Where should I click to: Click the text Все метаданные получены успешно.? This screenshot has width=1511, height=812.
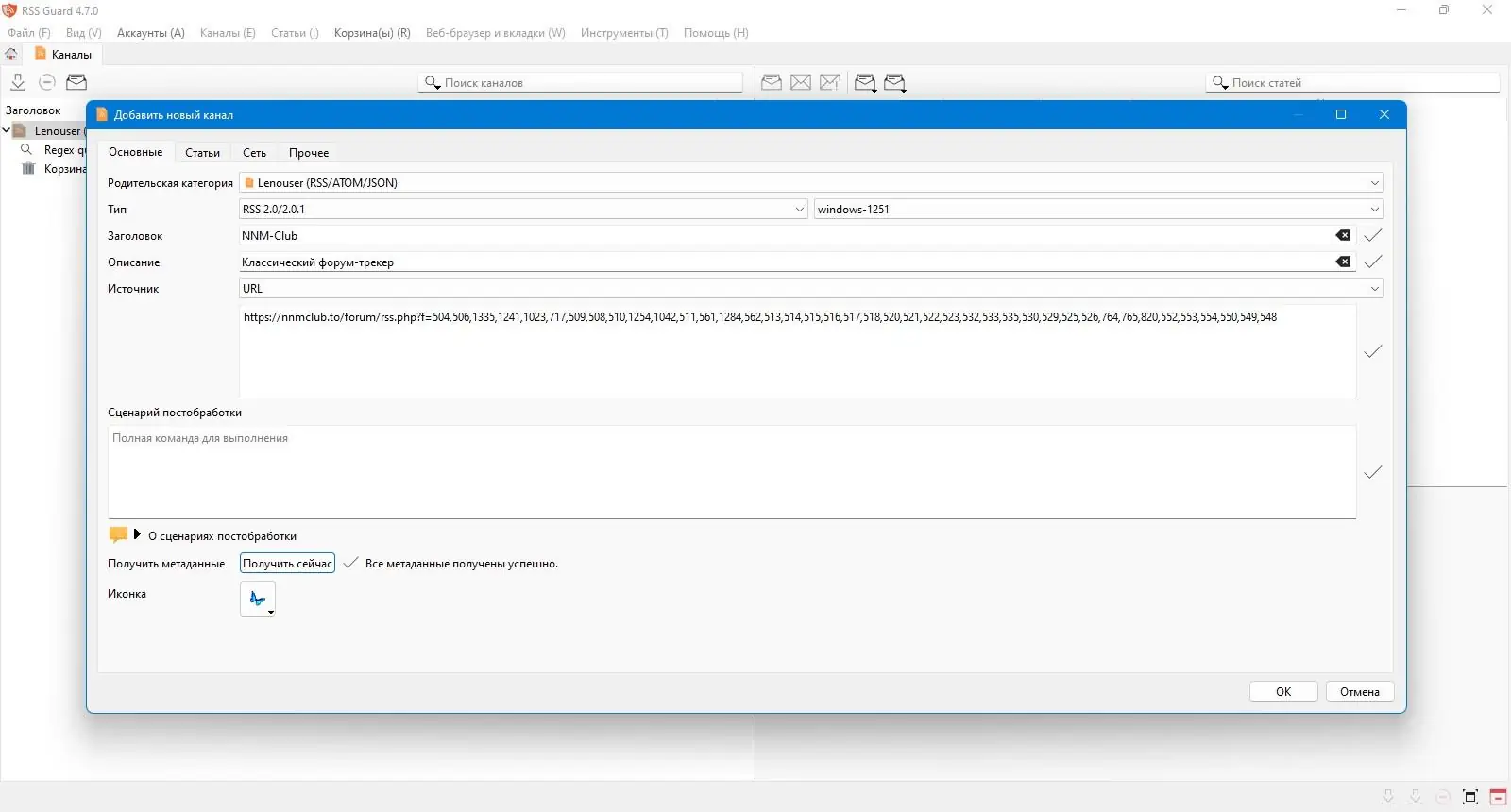(462, 564)
